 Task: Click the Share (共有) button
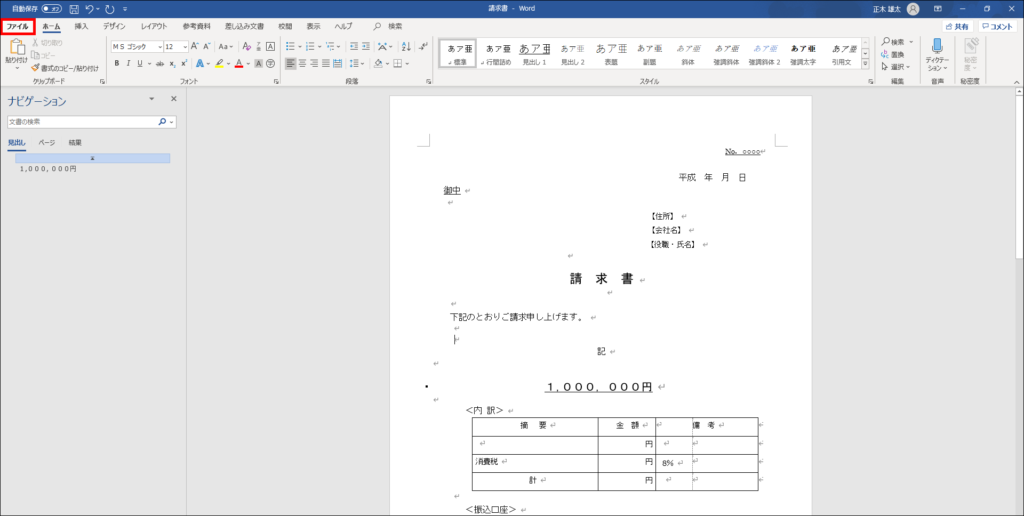957,27
